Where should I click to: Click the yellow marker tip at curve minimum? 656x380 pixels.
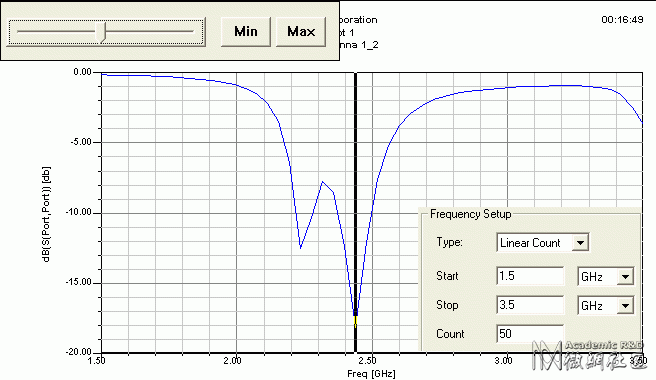(x=356, y=321)
